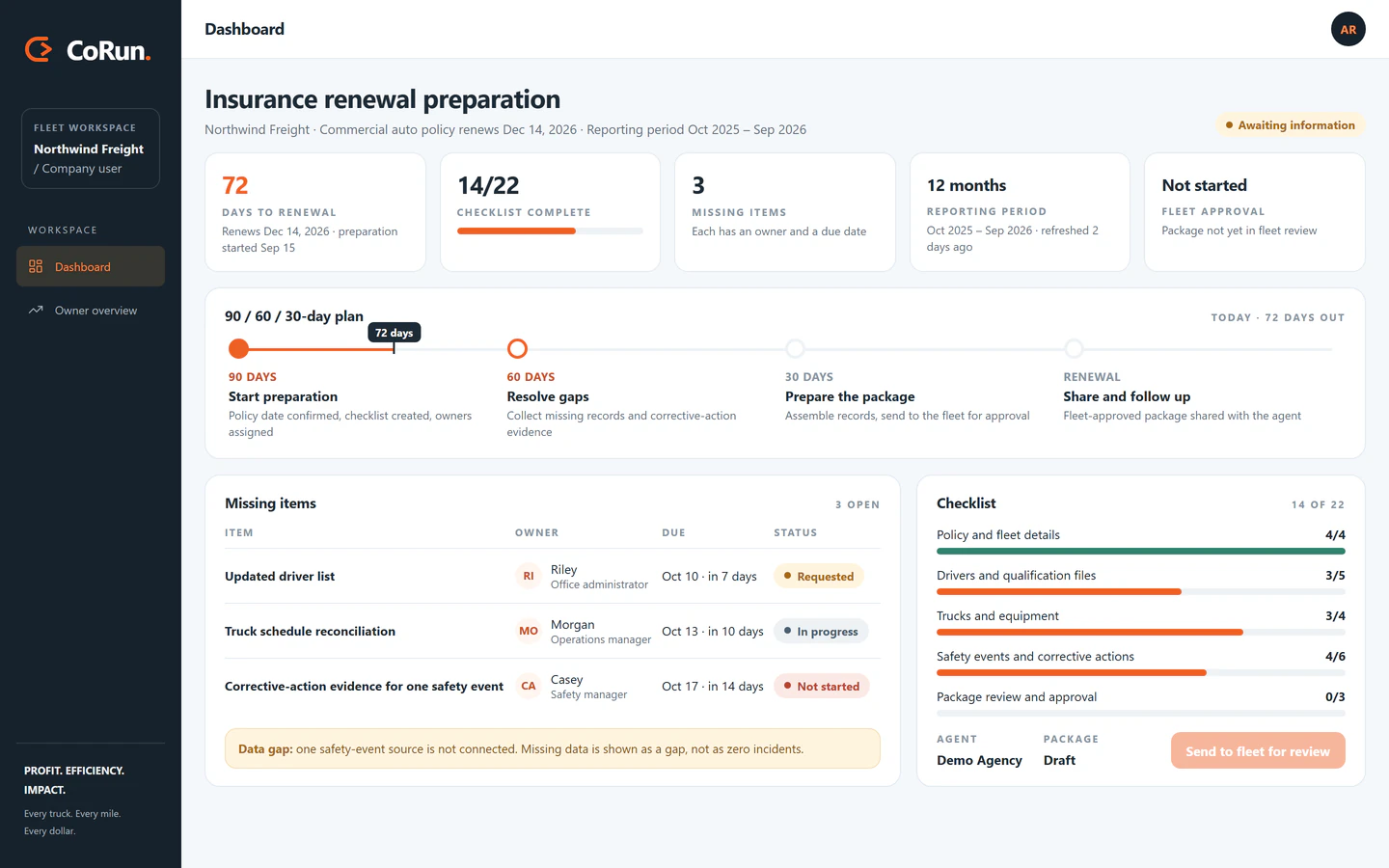The width and height of the screenshot is (1389, 868).
Task: Click Drivers and qualification files checklist row
Action: [x=1141, y=583]
